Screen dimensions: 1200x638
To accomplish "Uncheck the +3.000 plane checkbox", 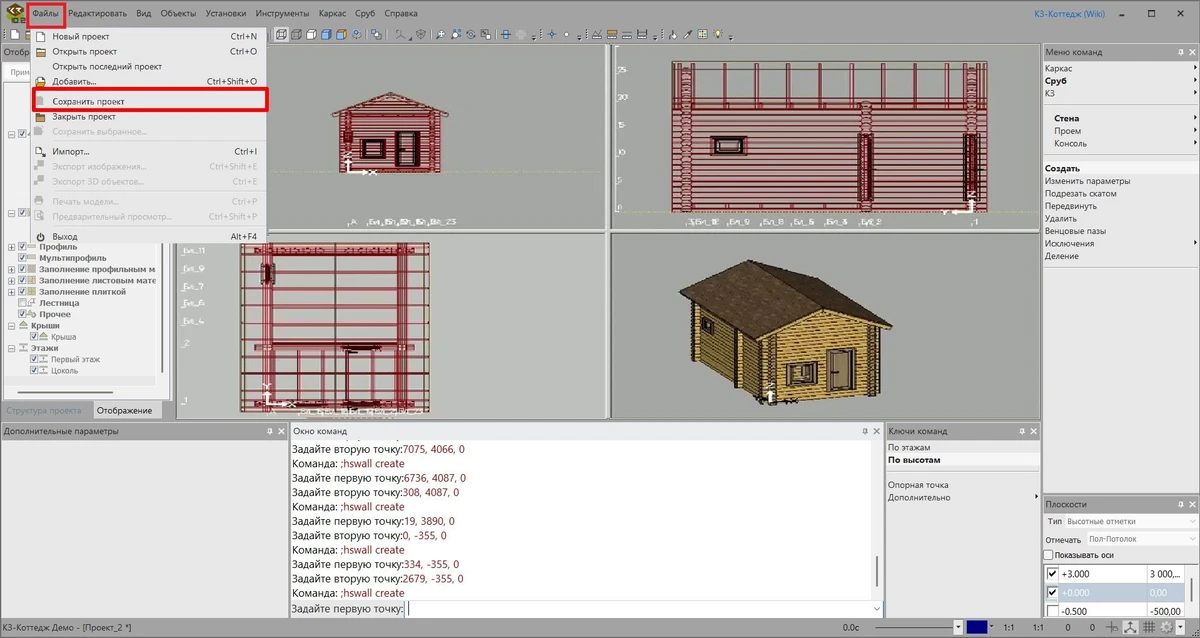I will pyautogui.click(x=1052, y=574).
